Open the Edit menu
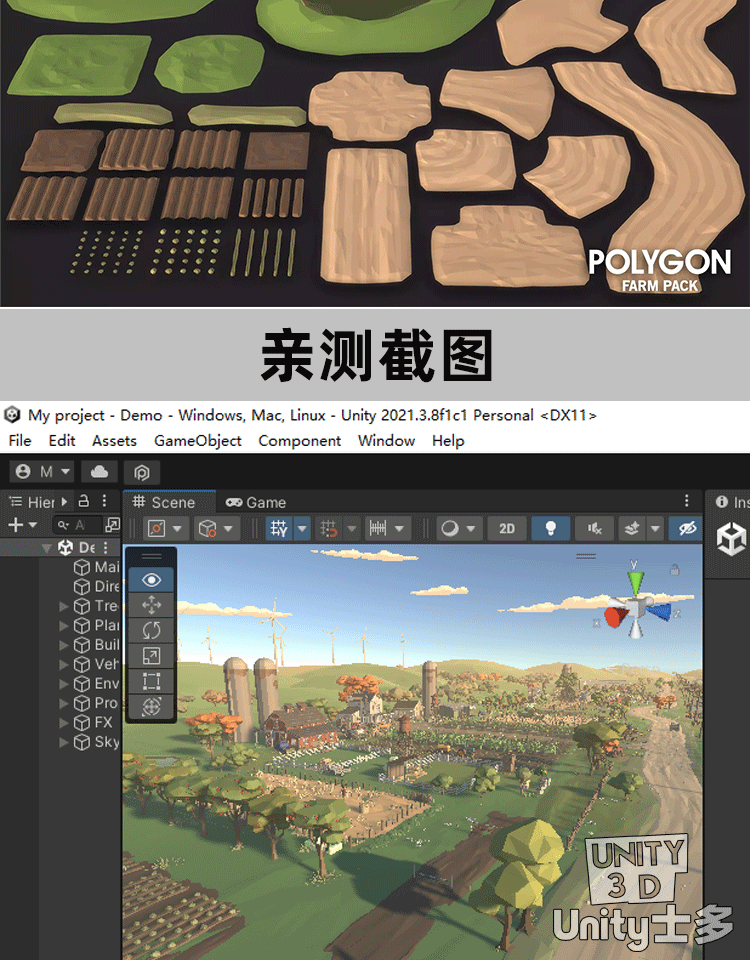 [62, 441]
